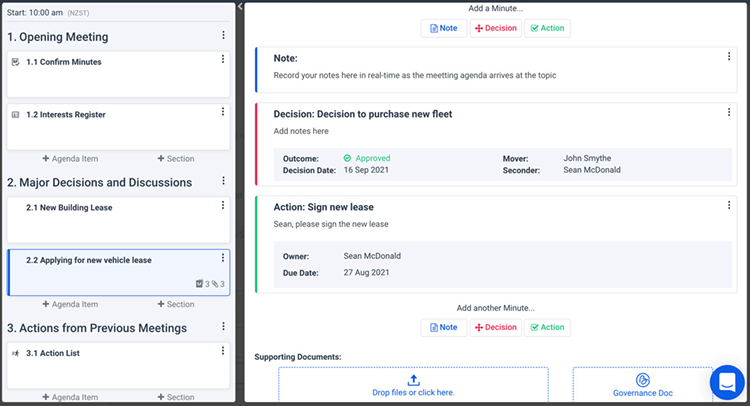This screenshot has width=750, height=406.
Task: Open menu for Major Decisions and Discussions
Action: 223,182
